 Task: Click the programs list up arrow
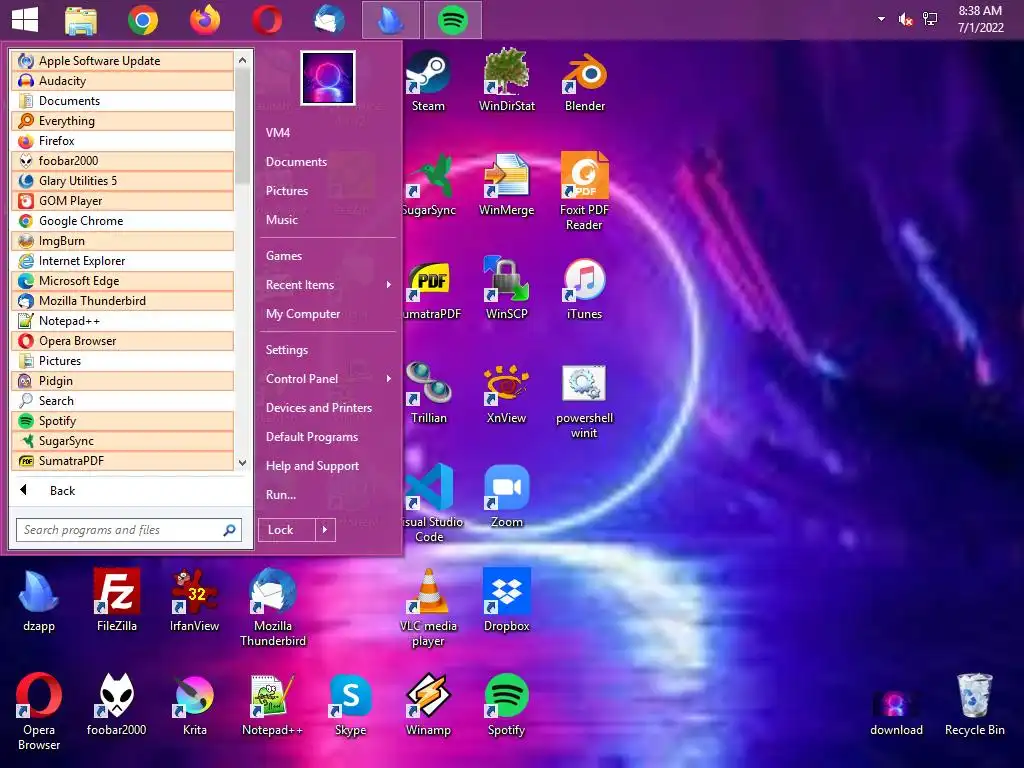242,60
